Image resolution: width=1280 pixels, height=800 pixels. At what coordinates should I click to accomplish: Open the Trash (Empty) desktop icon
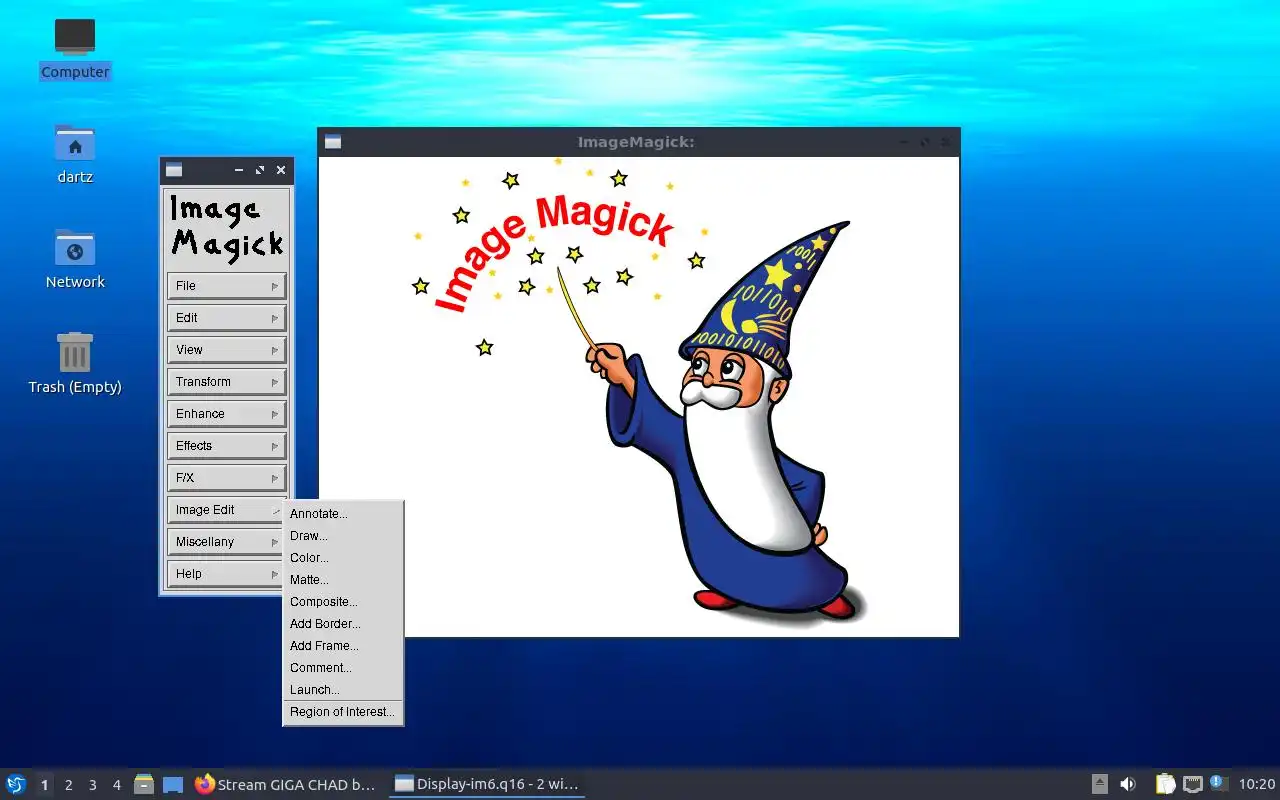click(75, 363)
